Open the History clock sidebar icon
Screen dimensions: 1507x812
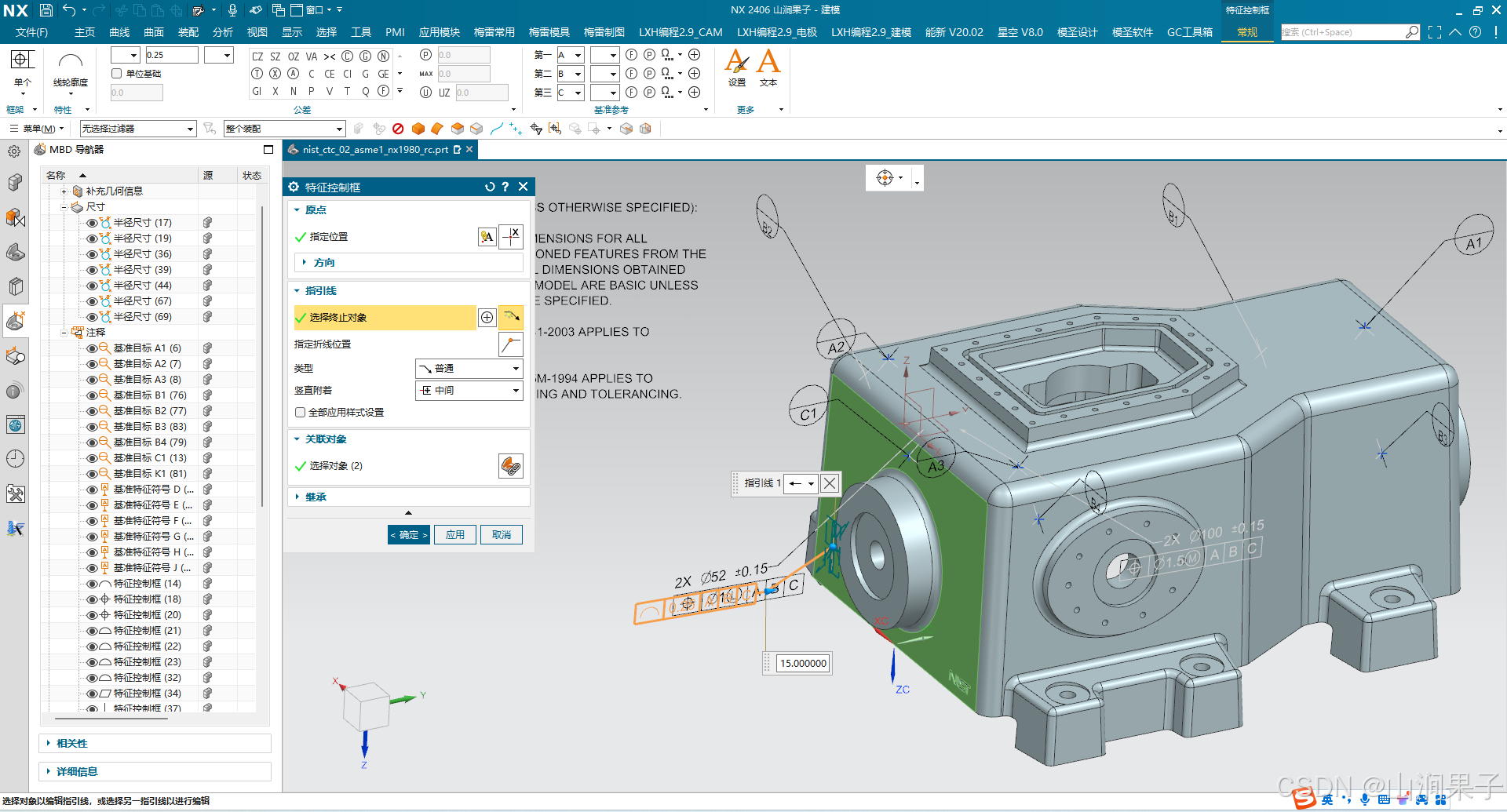[x=15, y=459]
